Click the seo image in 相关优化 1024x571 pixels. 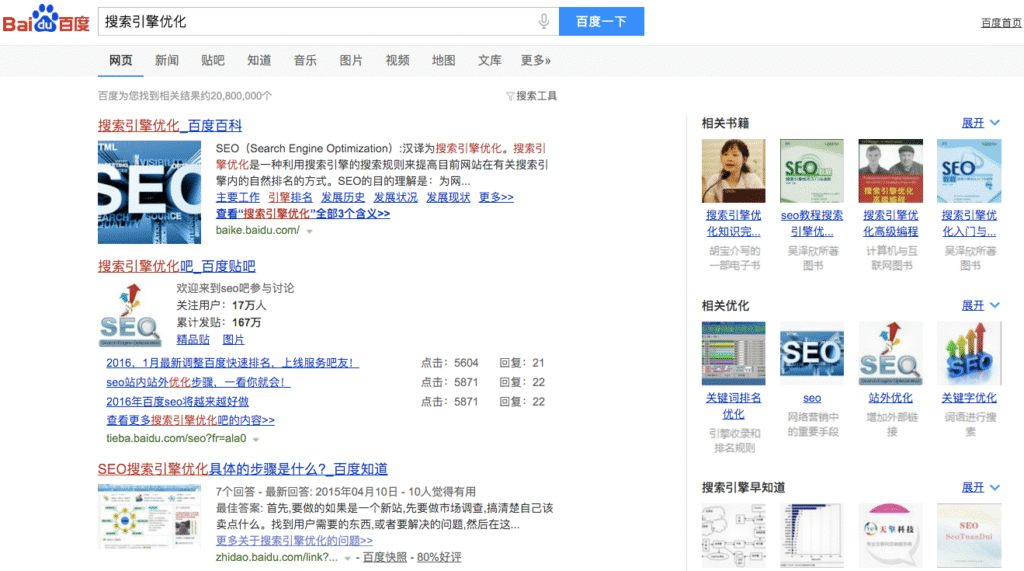point(812,353)
